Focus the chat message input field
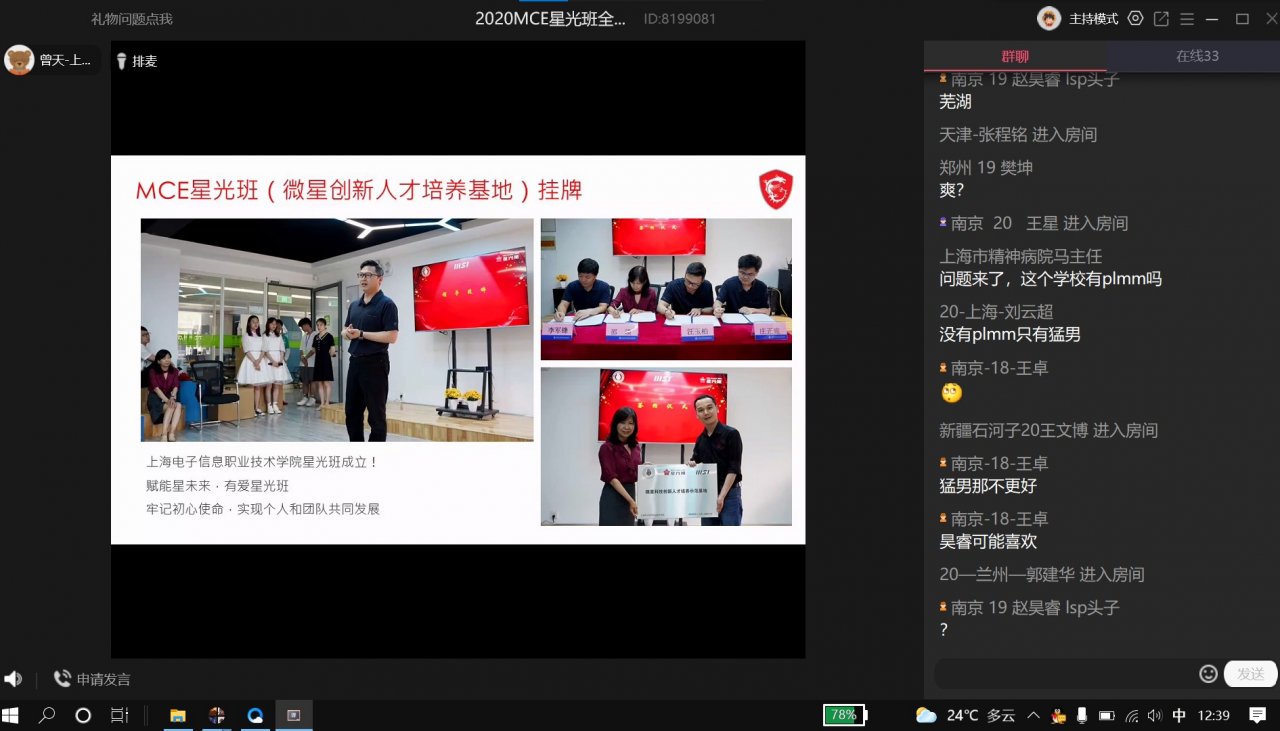The image size is (1280, 731). (x=1065, y=674)
